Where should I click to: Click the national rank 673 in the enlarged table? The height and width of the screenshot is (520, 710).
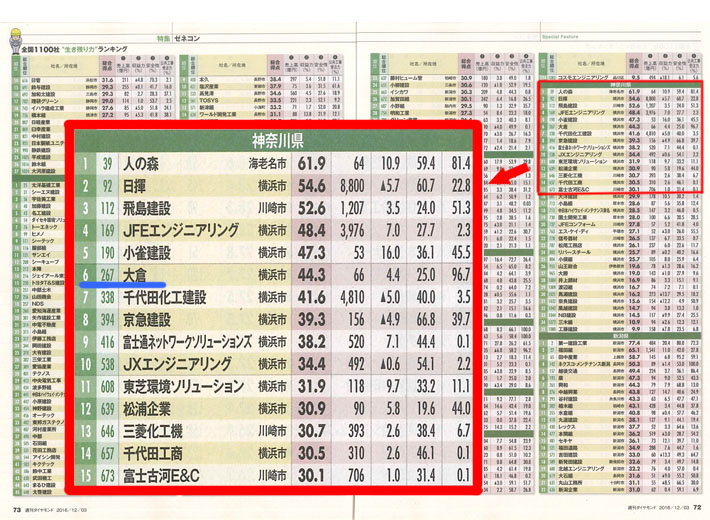(107, 476)
